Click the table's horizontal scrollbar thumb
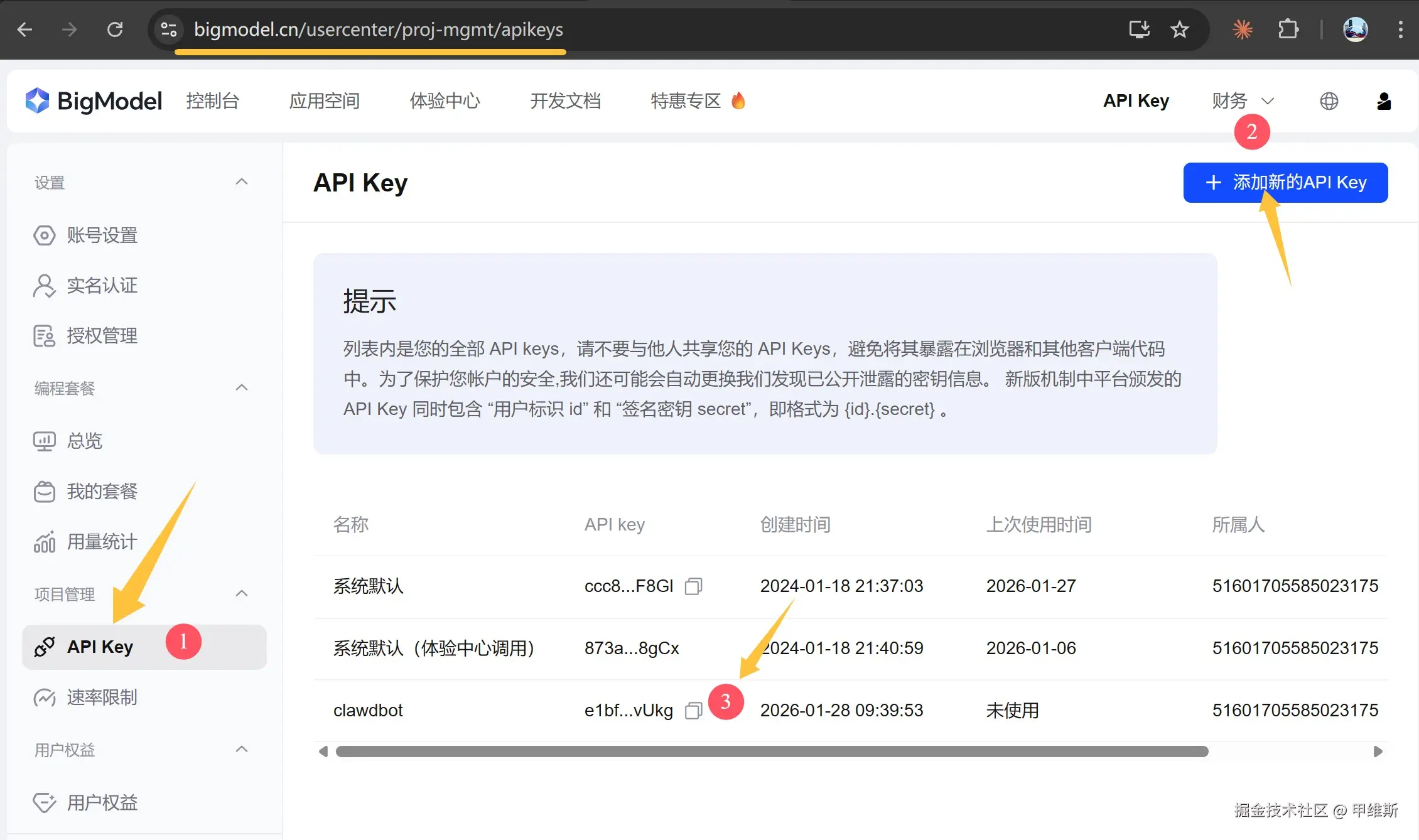This screenshot has height=840, width=1419. coord(772,751)
